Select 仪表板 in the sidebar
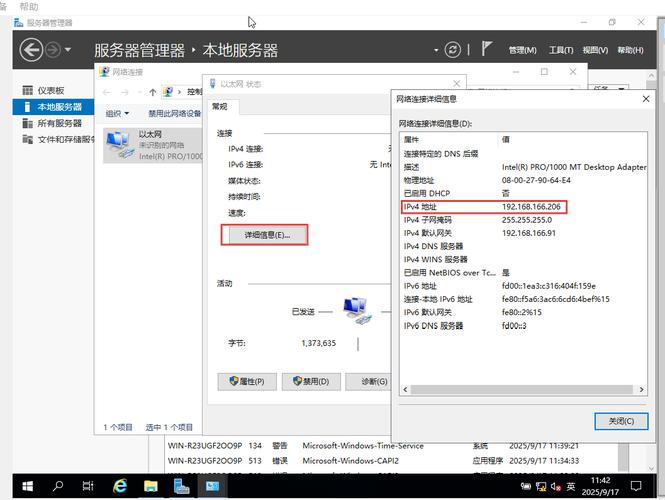The image size is (665, 500). point(53,90)
